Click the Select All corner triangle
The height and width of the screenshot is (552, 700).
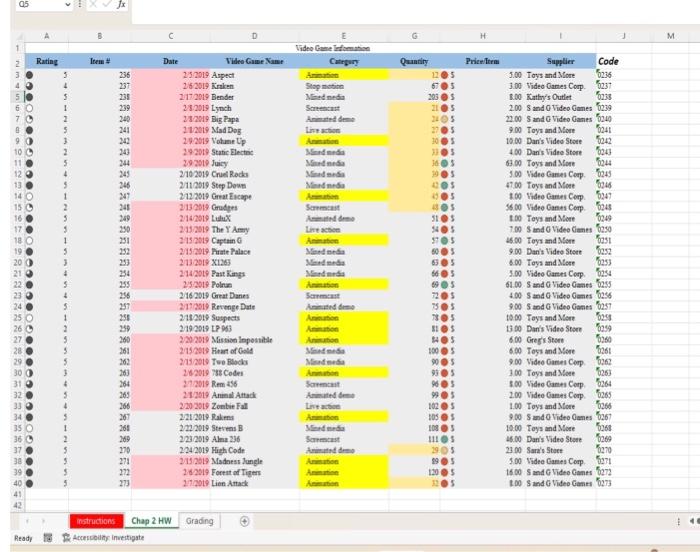coord(19,37)
